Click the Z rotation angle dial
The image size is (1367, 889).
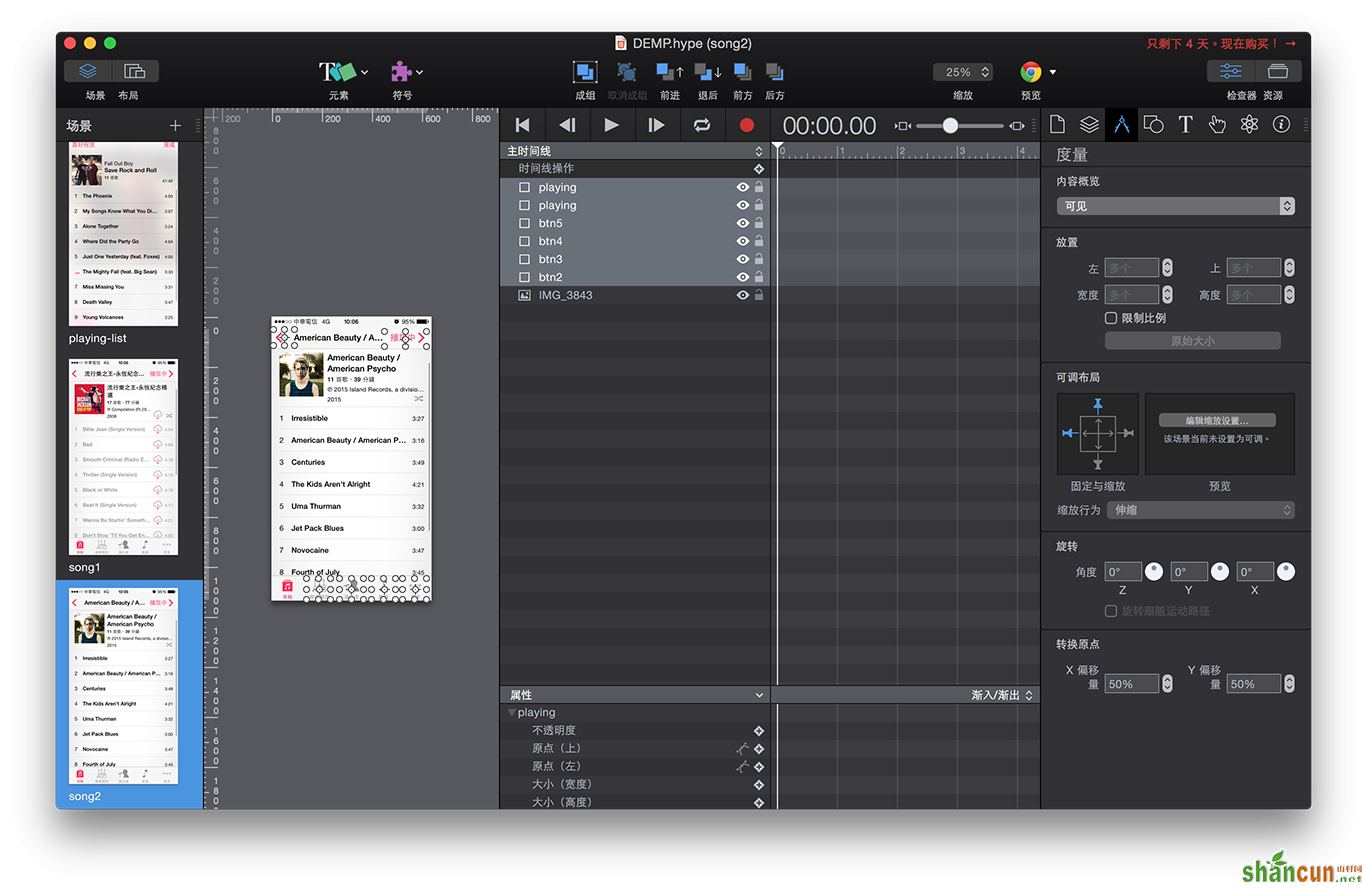(1154, 572)
